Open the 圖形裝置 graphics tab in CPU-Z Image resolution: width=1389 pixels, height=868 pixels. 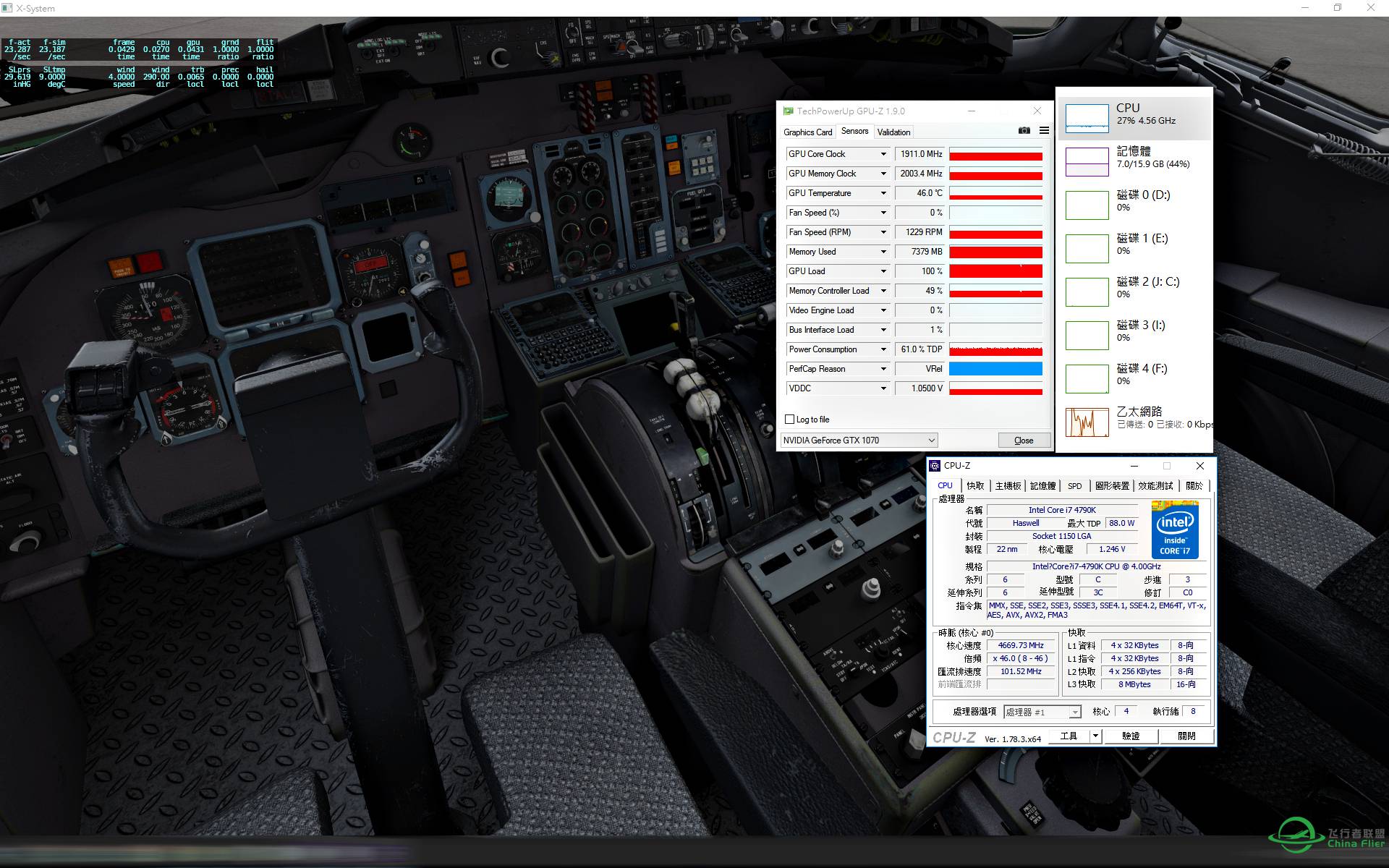tap(1112, 486)
